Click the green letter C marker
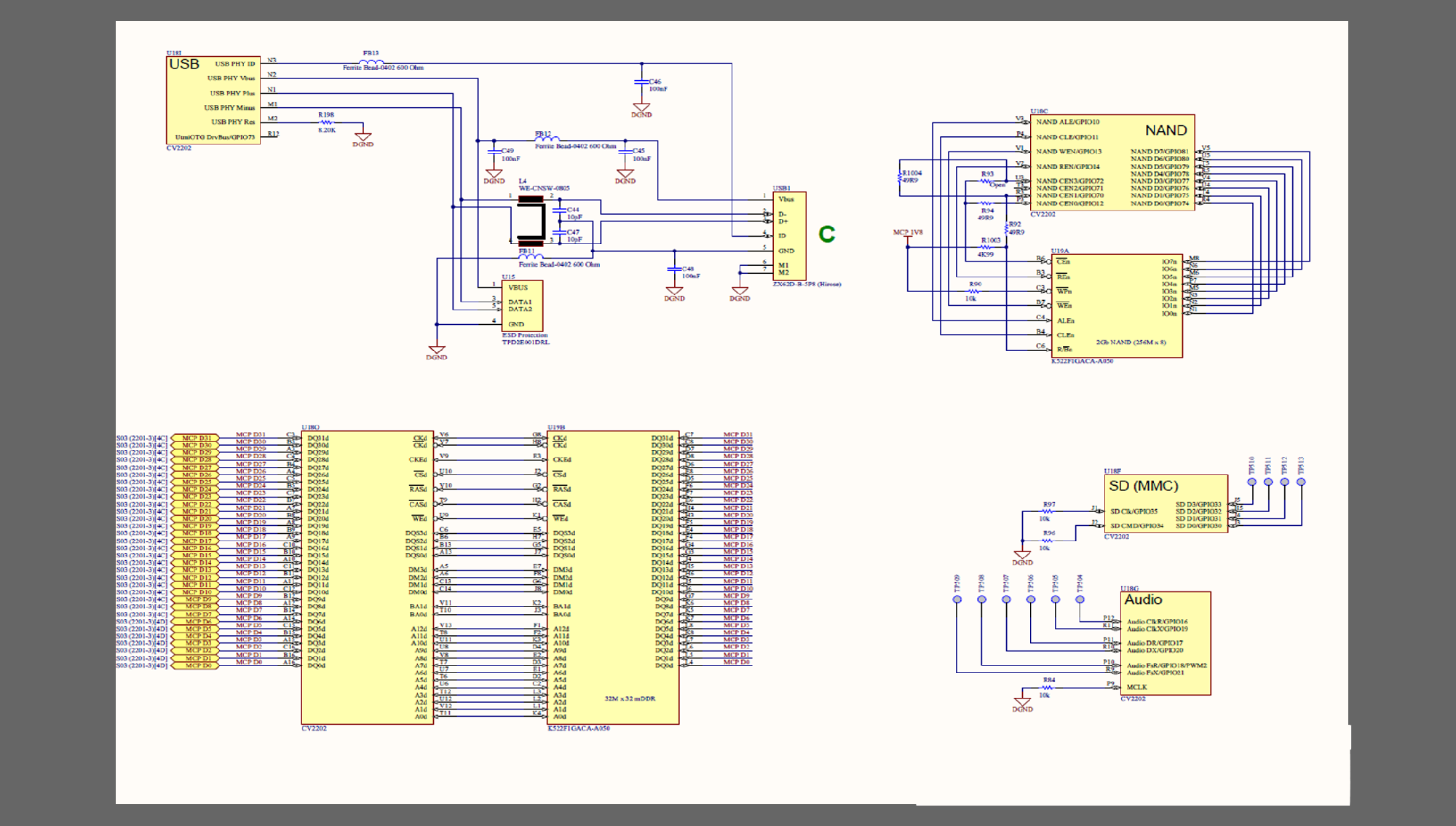The width and height of the screenshot is (1456, 826). click(826, 234)
